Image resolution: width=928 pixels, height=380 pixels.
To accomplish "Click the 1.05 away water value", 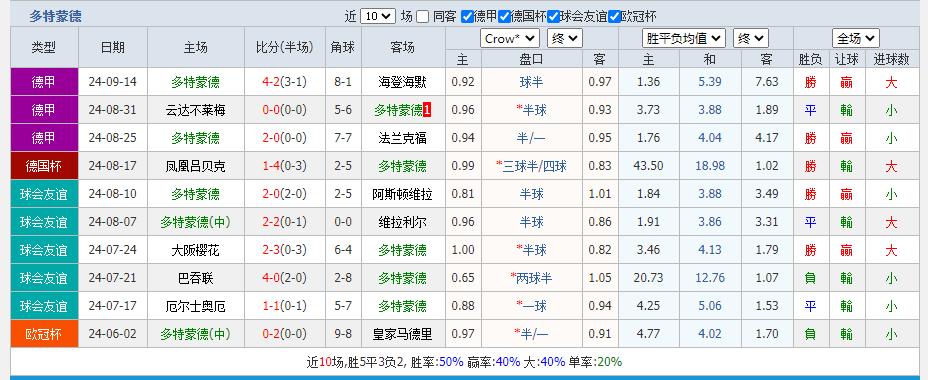I will coord(600,278).
